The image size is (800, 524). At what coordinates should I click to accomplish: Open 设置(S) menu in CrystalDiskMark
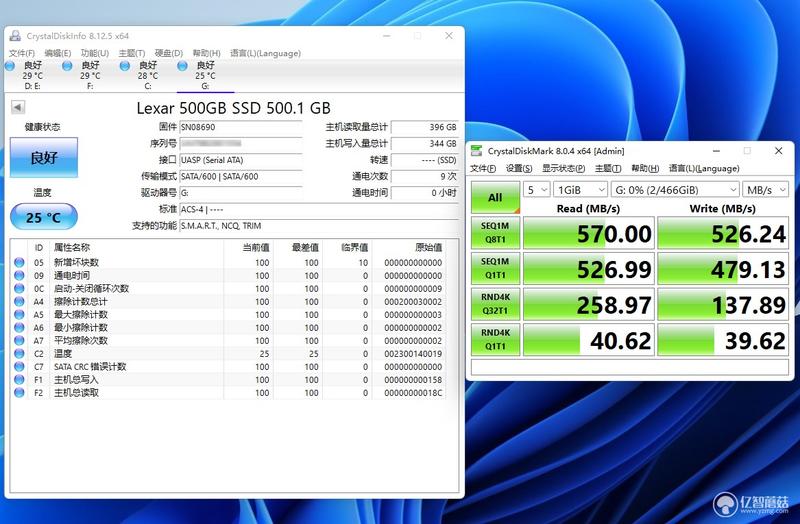(519, 168)
